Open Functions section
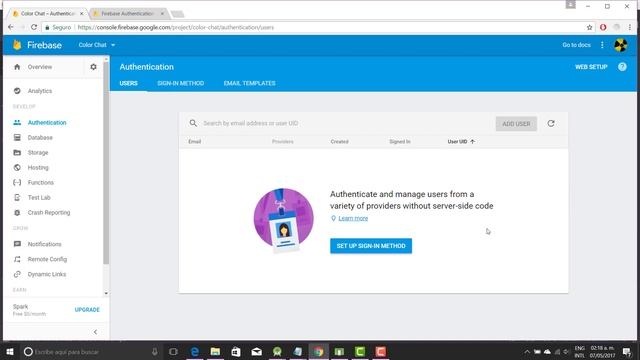This screenshot has height=360, width=640. tap(40, 182)
